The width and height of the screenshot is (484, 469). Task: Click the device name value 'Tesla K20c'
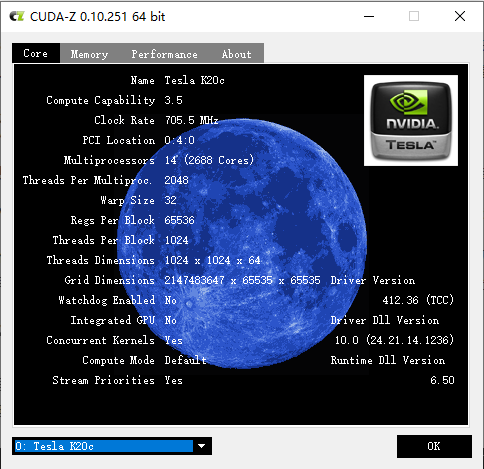[194, 80]
